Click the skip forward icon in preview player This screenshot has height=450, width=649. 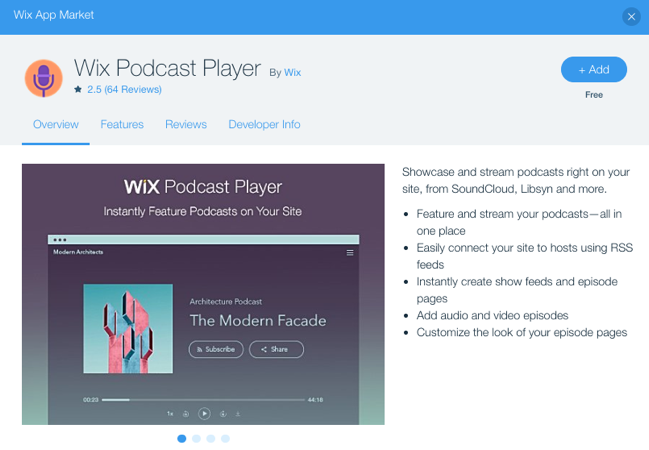[x=223, y=414]
